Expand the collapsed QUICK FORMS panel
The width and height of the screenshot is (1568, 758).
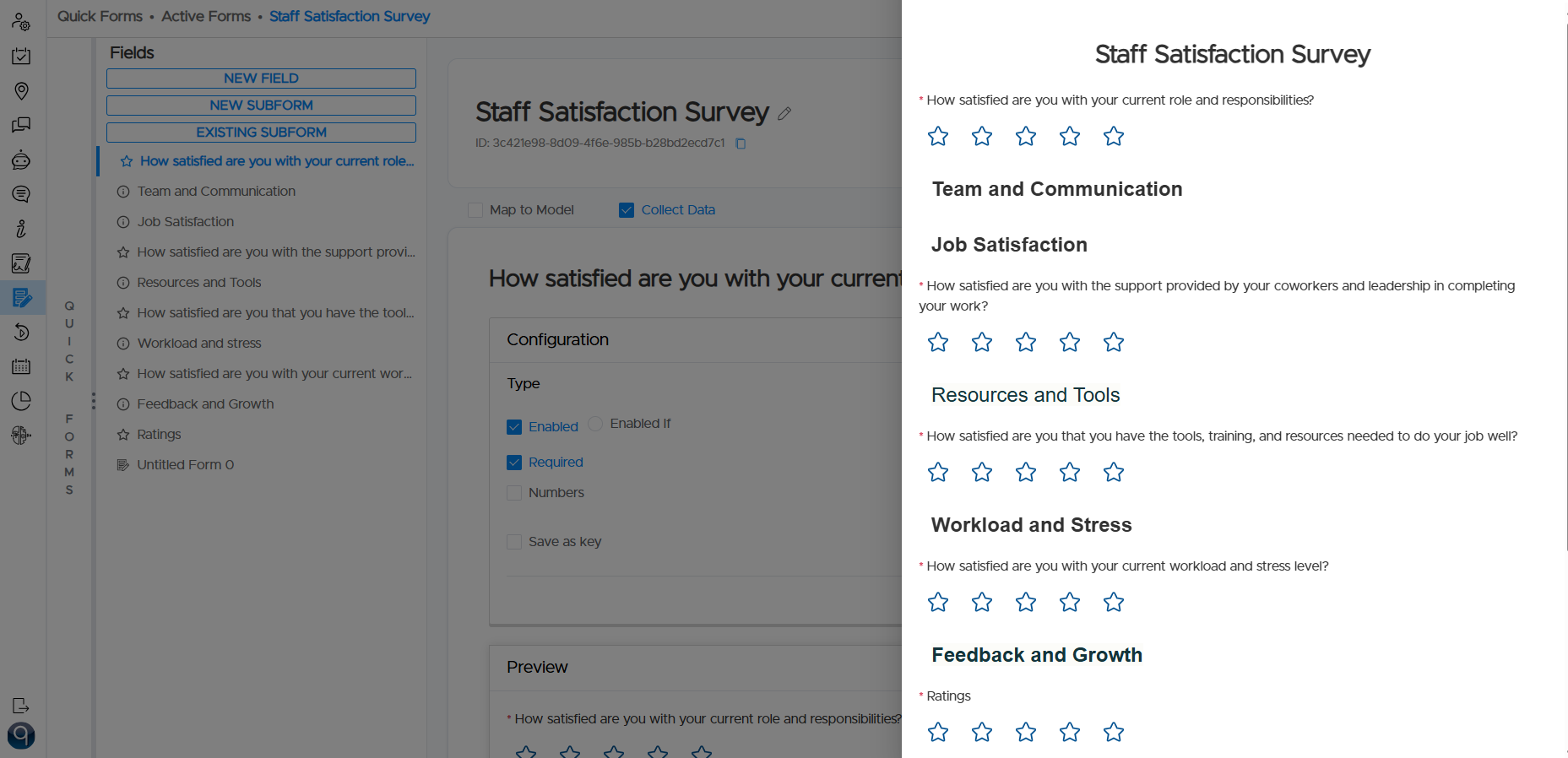(x=69, y=397)
